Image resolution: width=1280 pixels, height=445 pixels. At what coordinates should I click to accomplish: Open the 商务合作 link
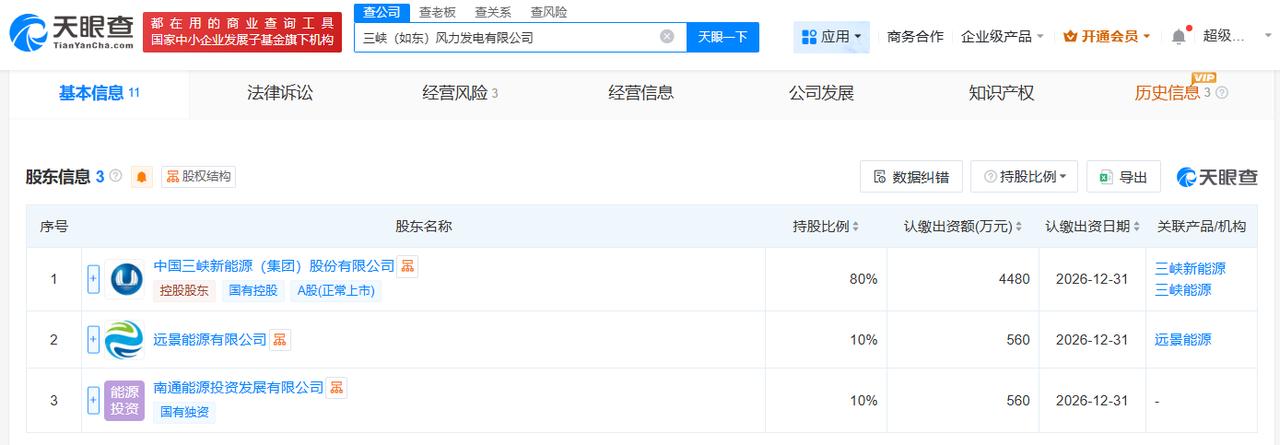click(x=915, y=37)
